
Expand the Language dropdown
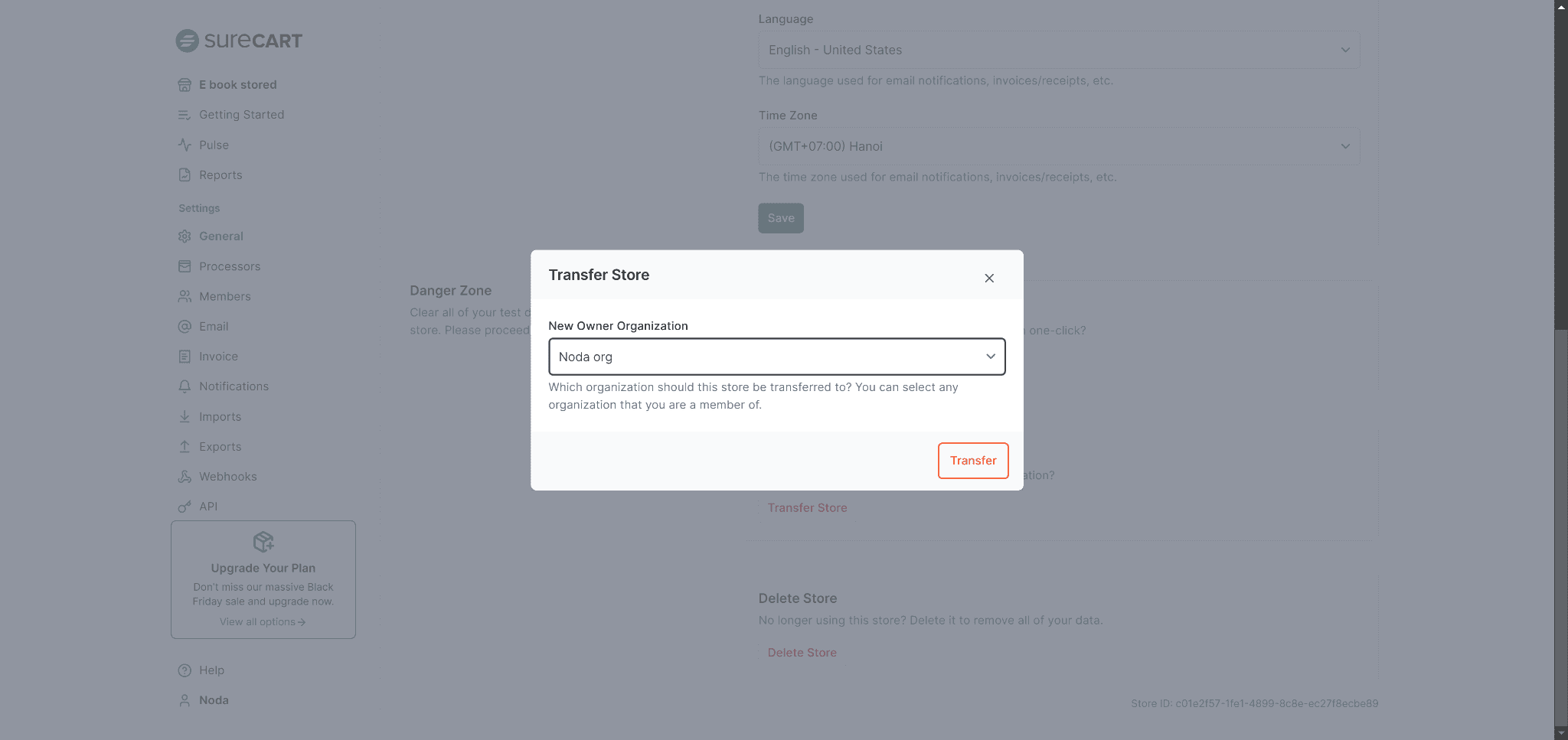click(x=1059, y=50)
